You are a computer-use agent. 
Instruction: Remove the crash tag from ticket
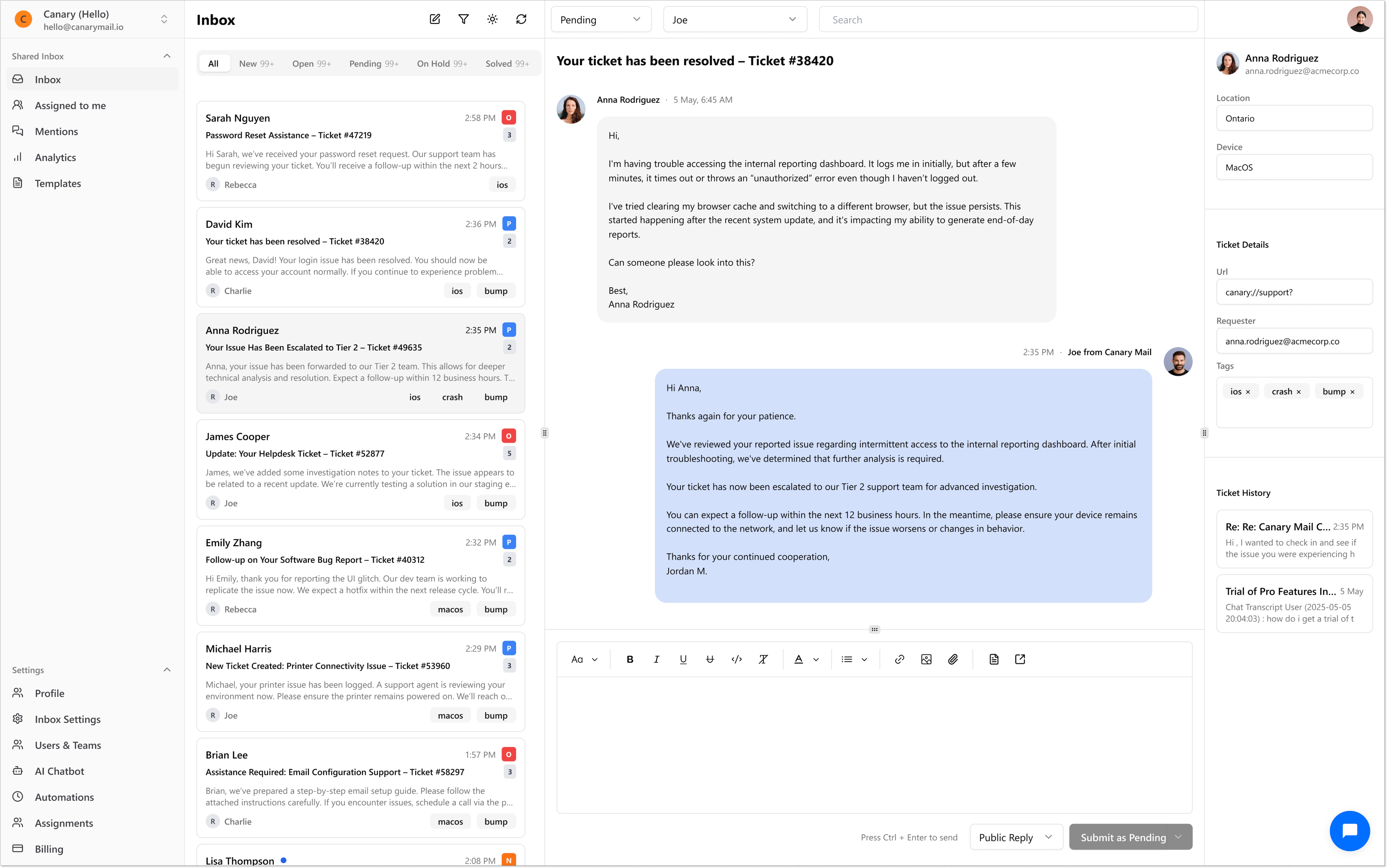(1299, 392)
